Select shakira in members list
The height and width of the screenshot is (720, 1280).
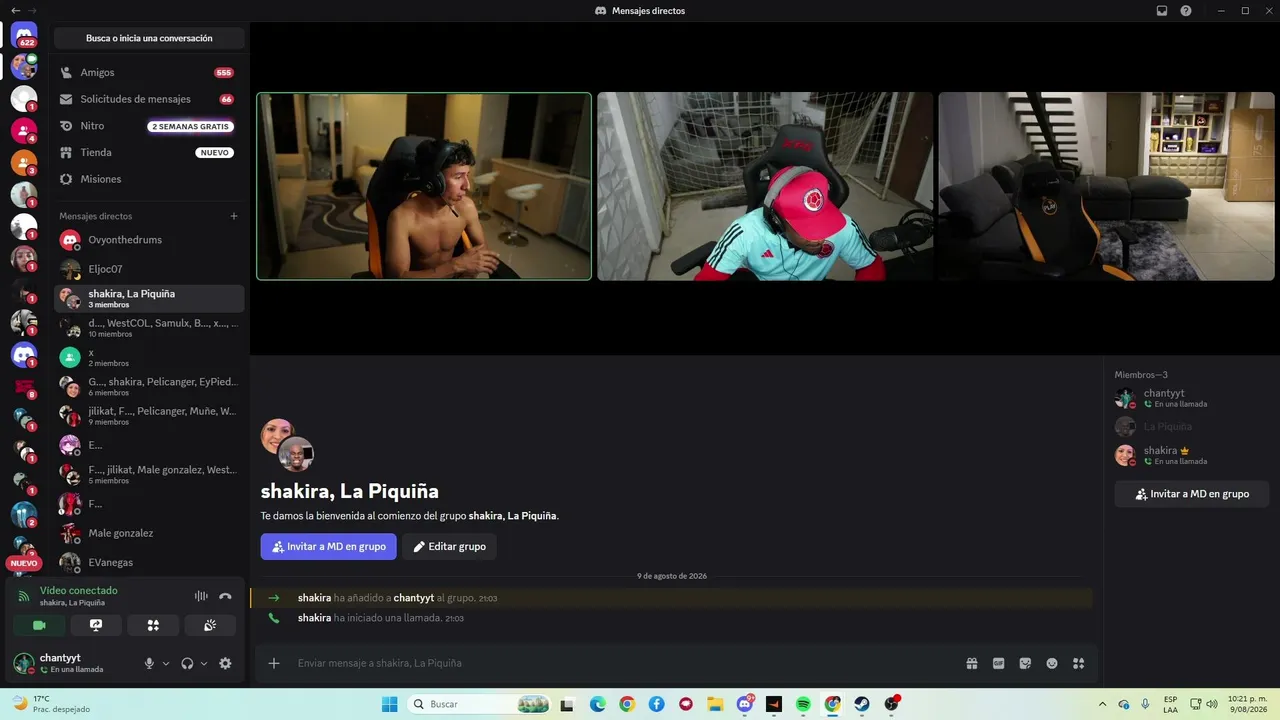[x=1192, y=455]
